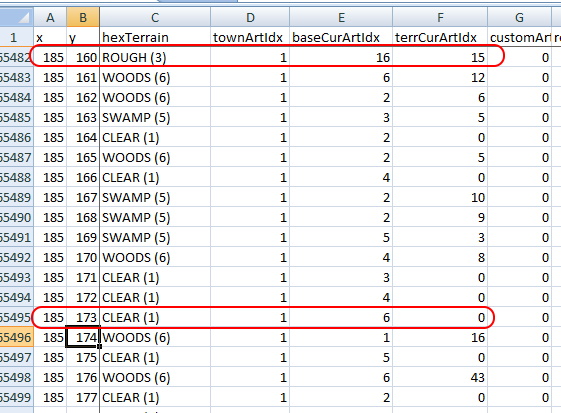This screenshot has width=561, height=413.
Task: Click terrCurArtIdx value 0 in row 55495
Action: pos(440,317)
